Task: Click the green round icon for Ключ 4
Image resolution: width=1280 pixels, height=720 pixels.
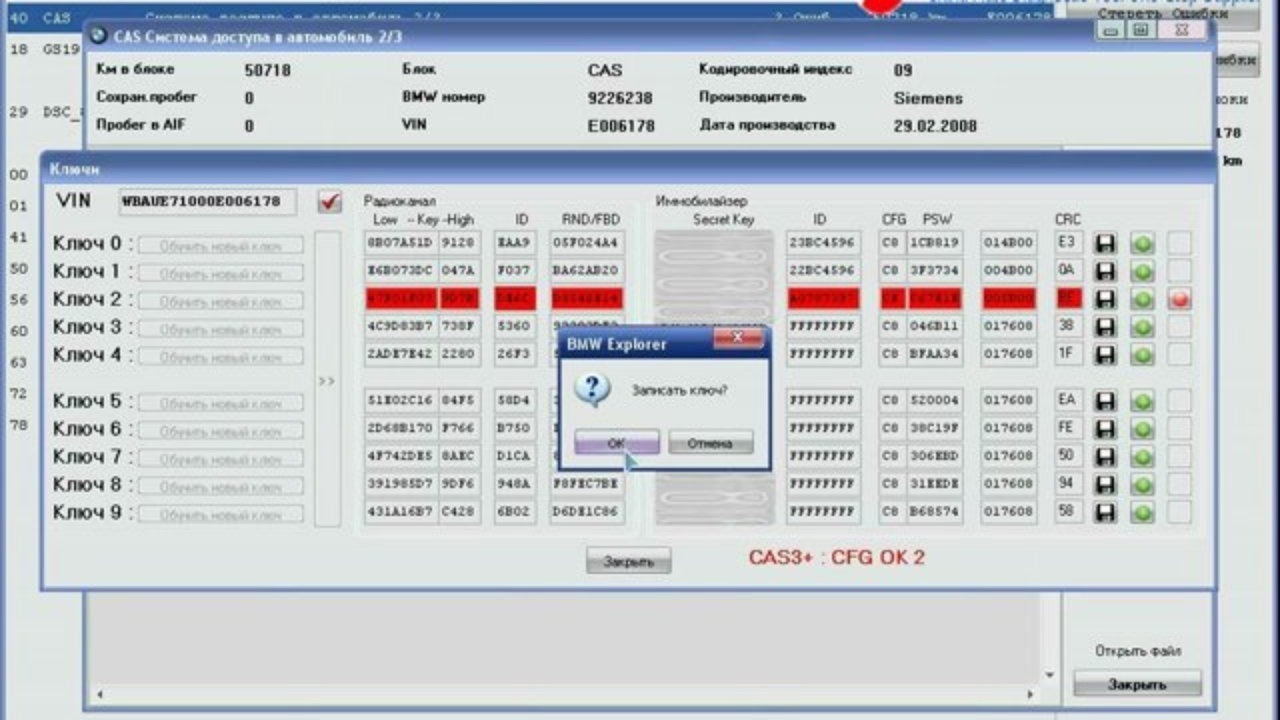Action: click(x=1142, y=355)
